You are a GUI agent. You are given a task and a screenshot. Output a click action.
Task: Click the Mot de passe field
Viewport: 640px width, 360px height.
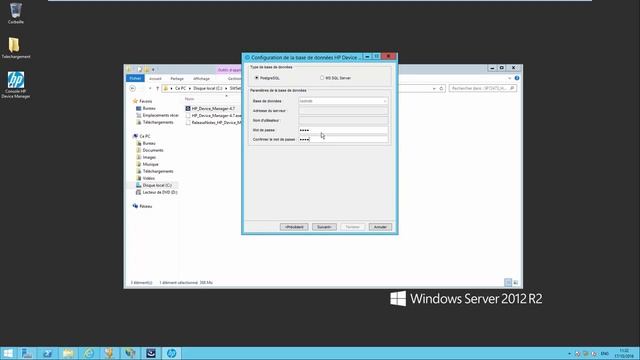point(343,130)
